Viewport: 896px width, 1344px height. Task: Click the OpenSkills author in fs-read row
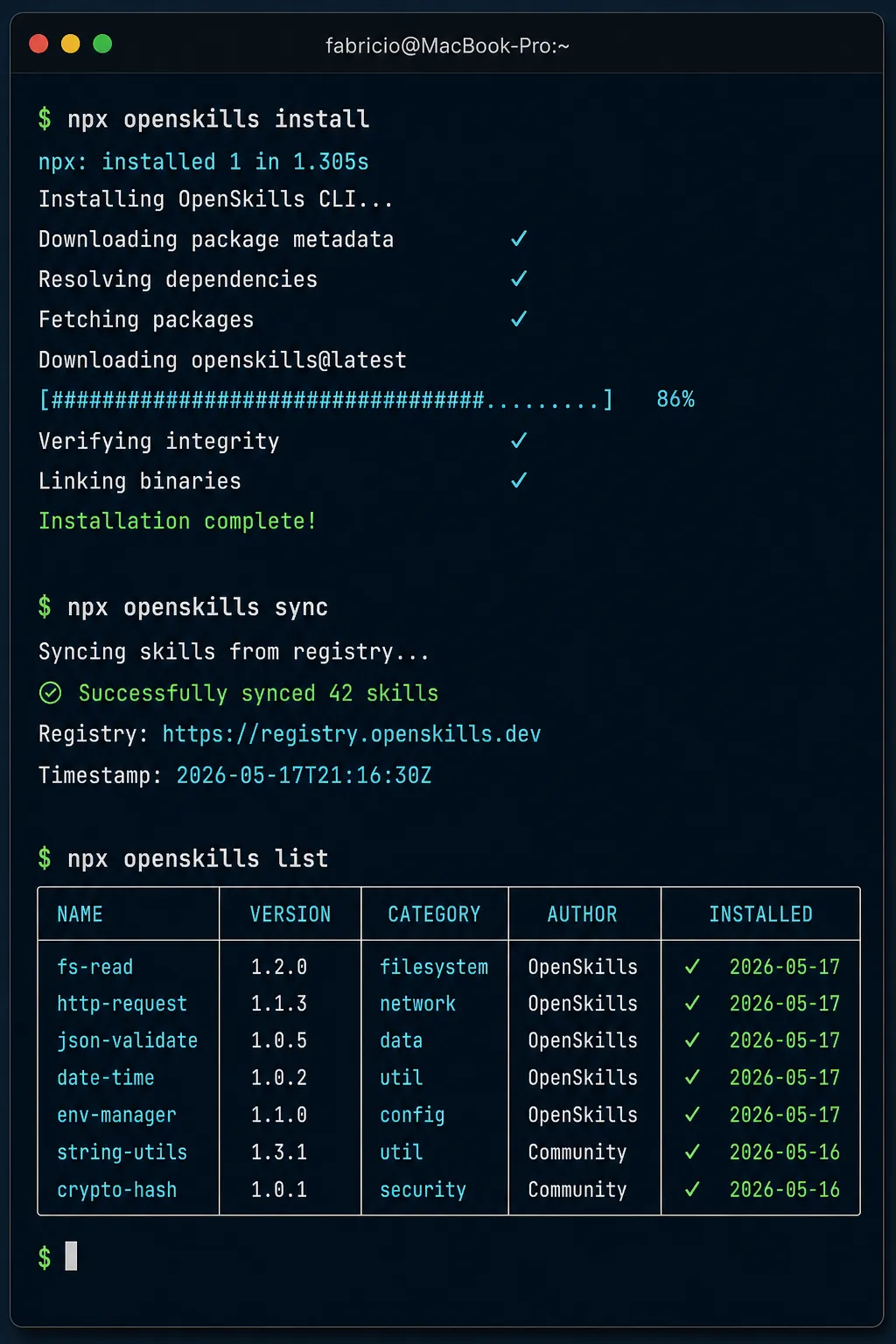[x=583, y=967]
